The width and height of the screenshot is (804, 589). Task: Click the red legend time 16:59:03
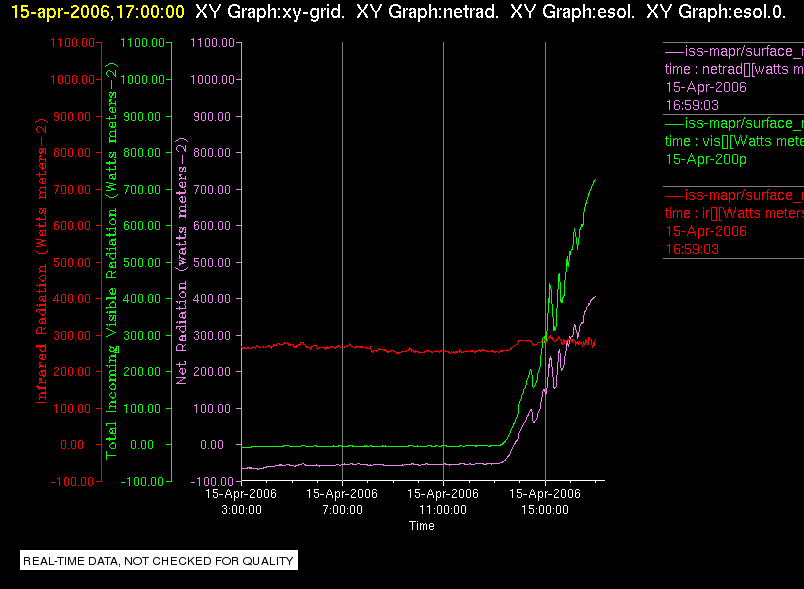click(692, 250)
